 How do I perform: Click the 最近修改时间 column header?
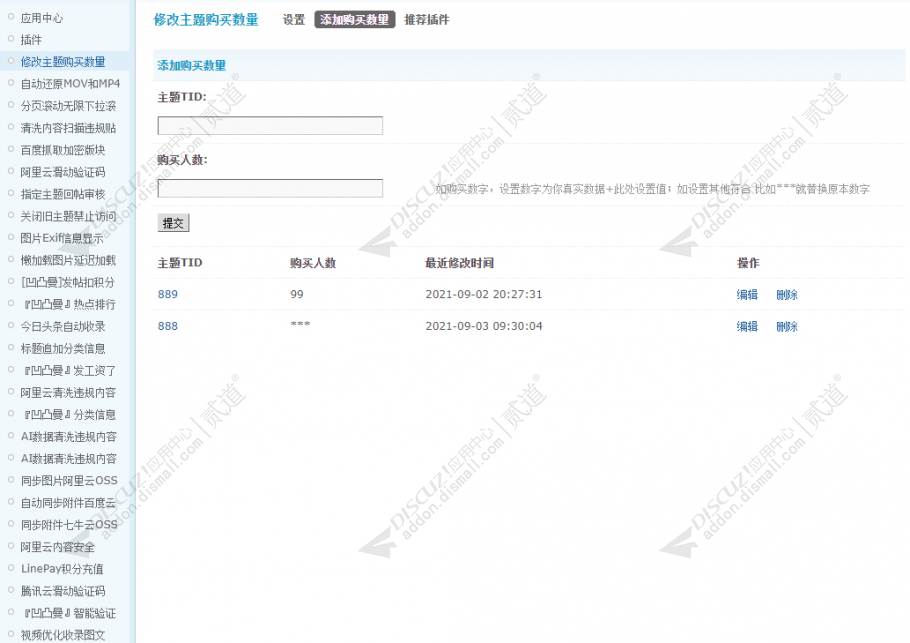[460, 263]
